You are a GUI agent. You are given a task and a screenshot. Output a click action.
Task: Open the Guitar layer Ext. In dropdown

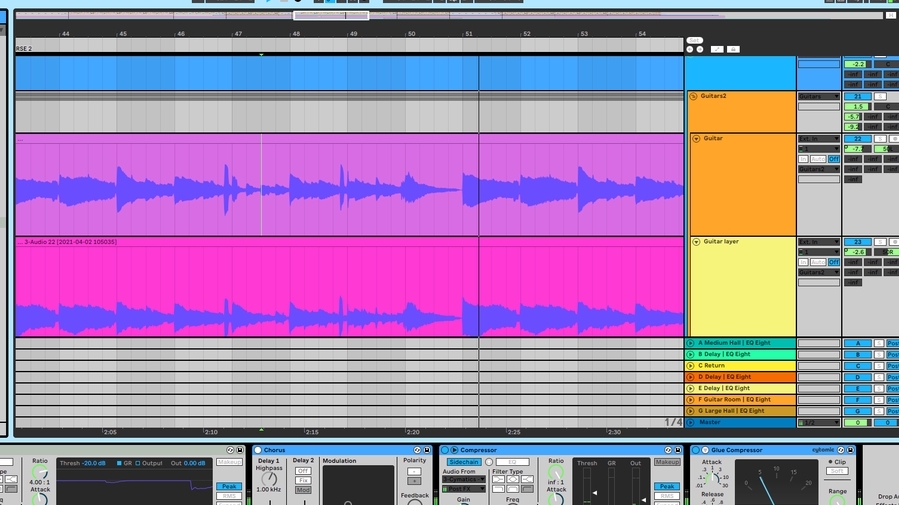pos(819,242)
